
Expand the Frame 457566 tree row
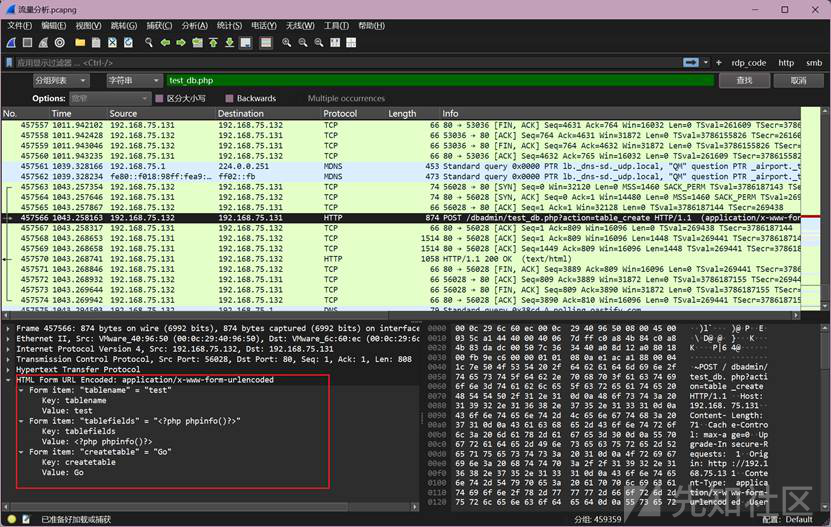(x=8, y=328)
